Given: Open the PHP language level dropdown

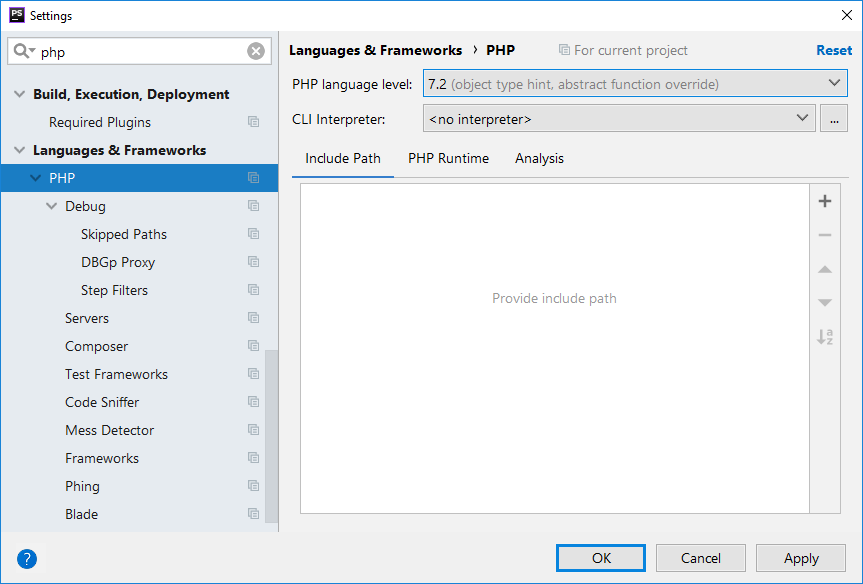Looking at the screenshot, I should coord(635,84).
